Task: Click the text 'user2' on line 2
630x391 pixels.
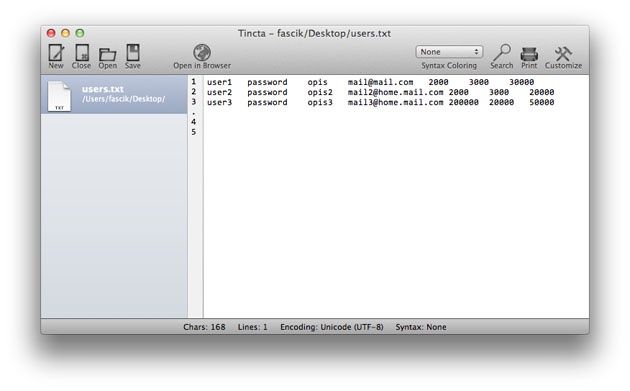Action: pyautogui.click(x=219, y=92)
